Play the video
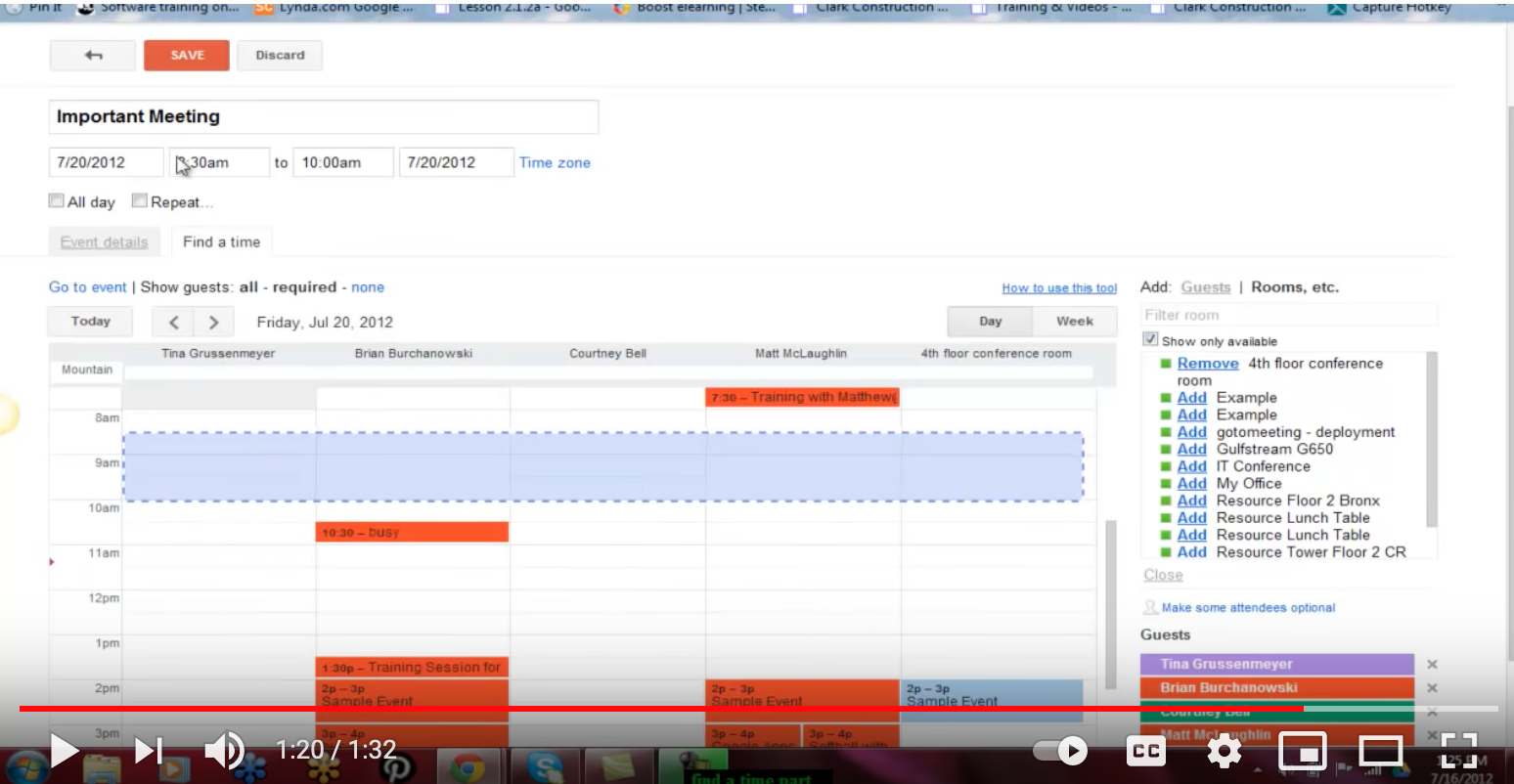Screen dimensions: 1514x784 pos(64,751)
